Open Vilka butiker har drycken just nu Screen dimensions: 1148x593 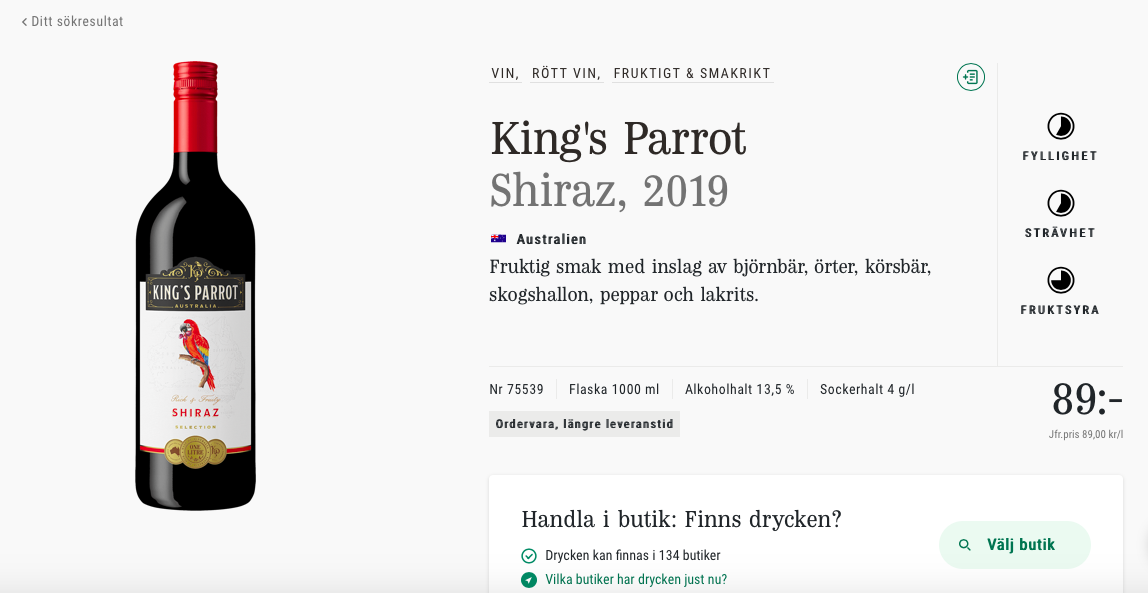[x=636, y=580]
